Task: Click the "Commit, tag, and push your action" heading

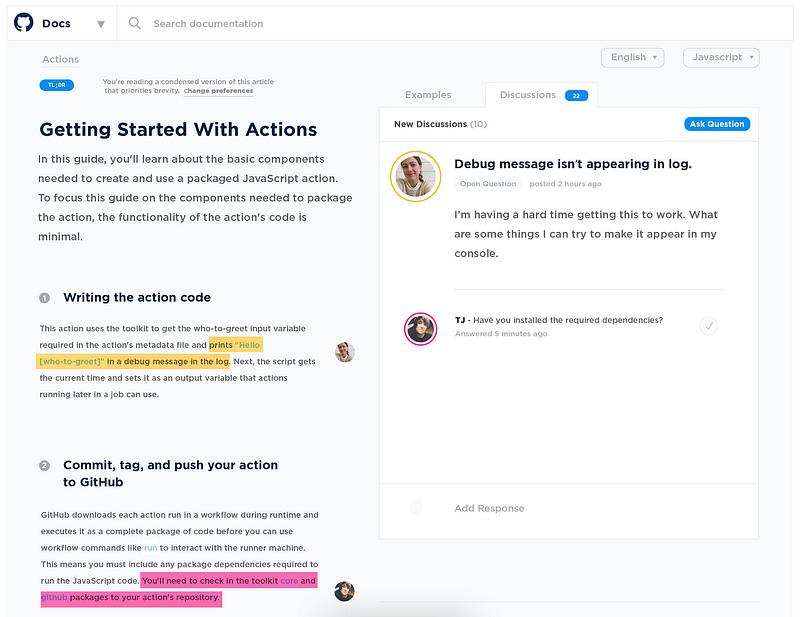Action: (x=170, y=474)
